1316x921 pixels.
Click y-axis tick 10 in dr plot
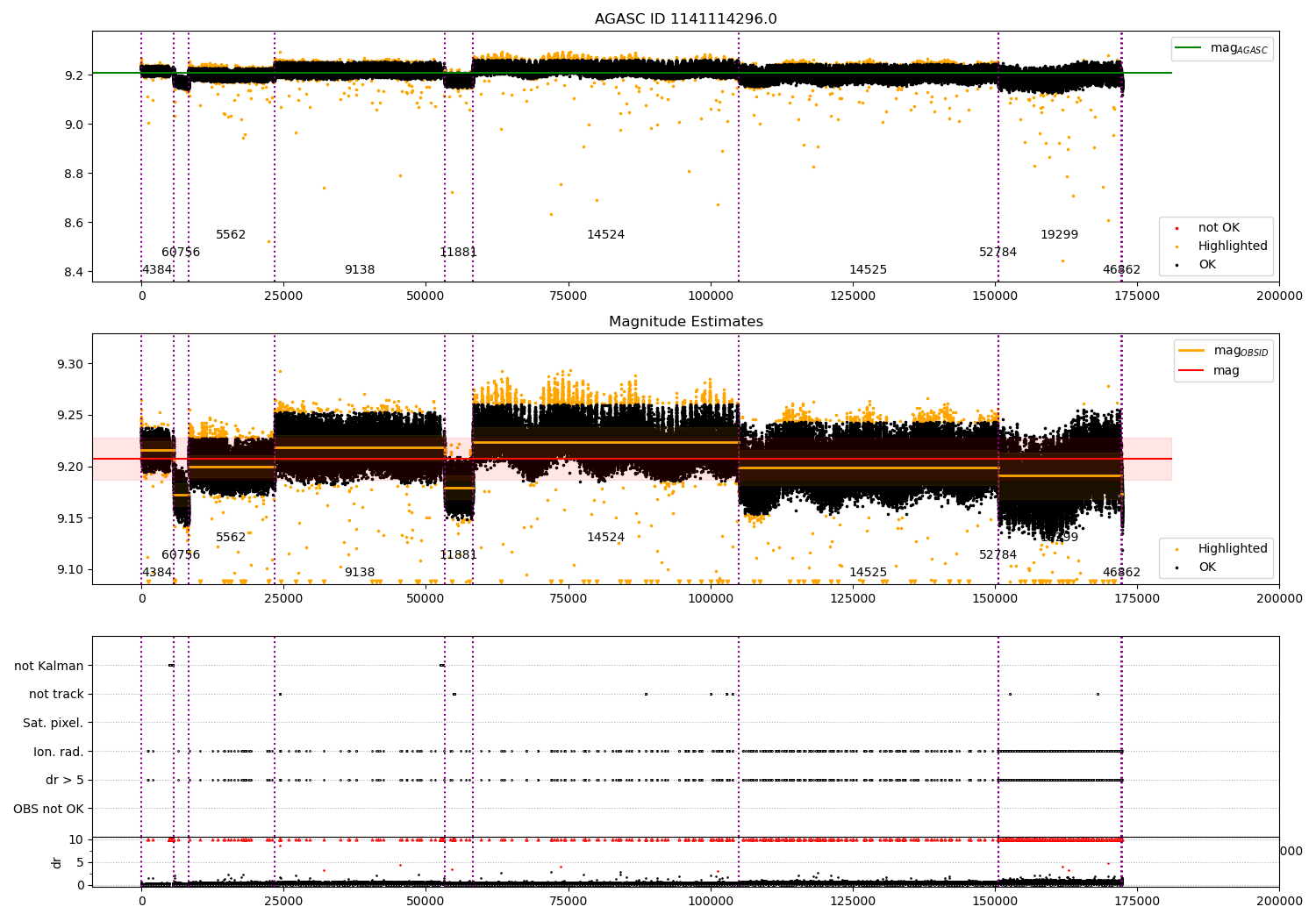point(76,840)
